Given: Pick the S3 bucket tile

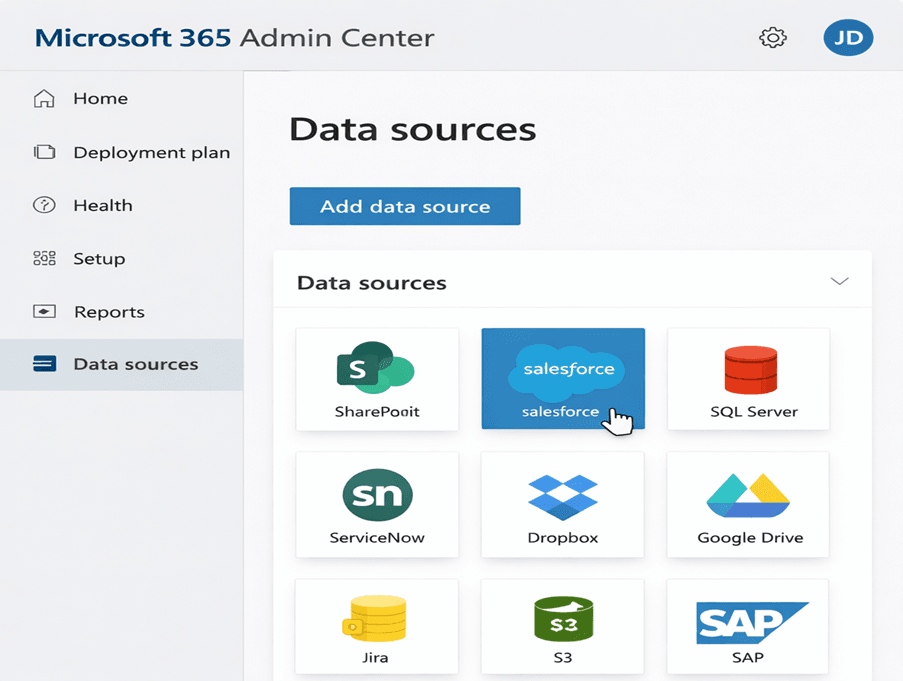Looking at the screenshot, I should coord(562,627).
